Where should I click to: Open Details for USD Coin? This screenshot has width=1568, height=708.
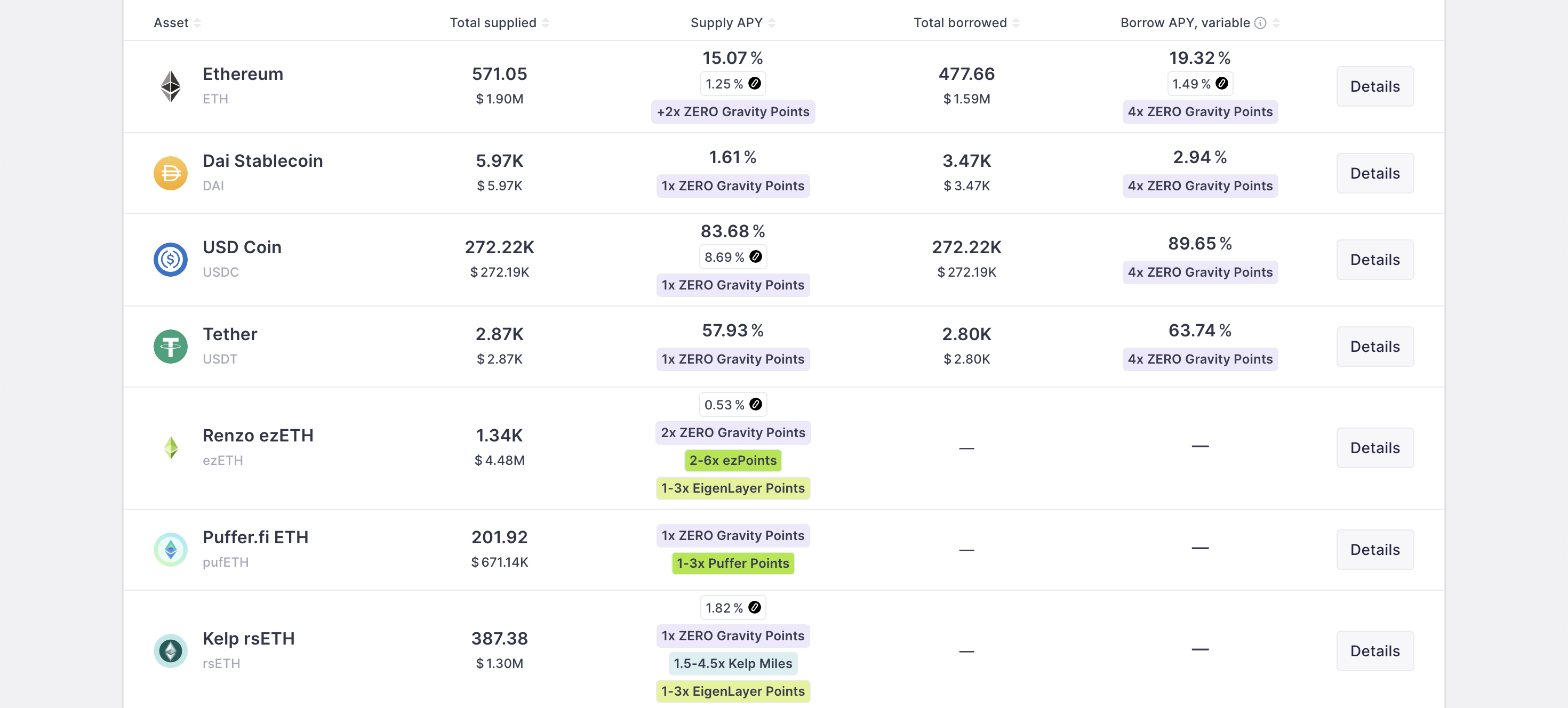[x=1375, y=260]
